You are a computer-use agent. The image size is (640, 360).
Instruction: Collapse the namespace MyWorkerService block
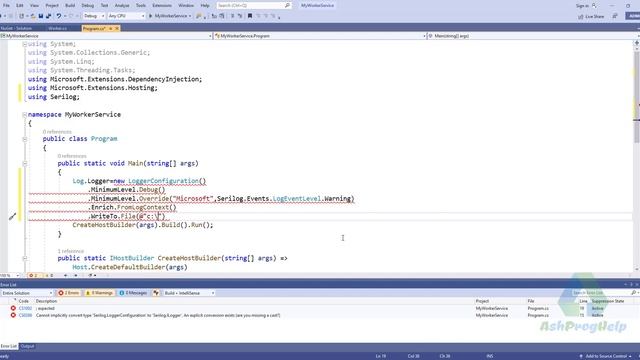click(x=24, y=115)
